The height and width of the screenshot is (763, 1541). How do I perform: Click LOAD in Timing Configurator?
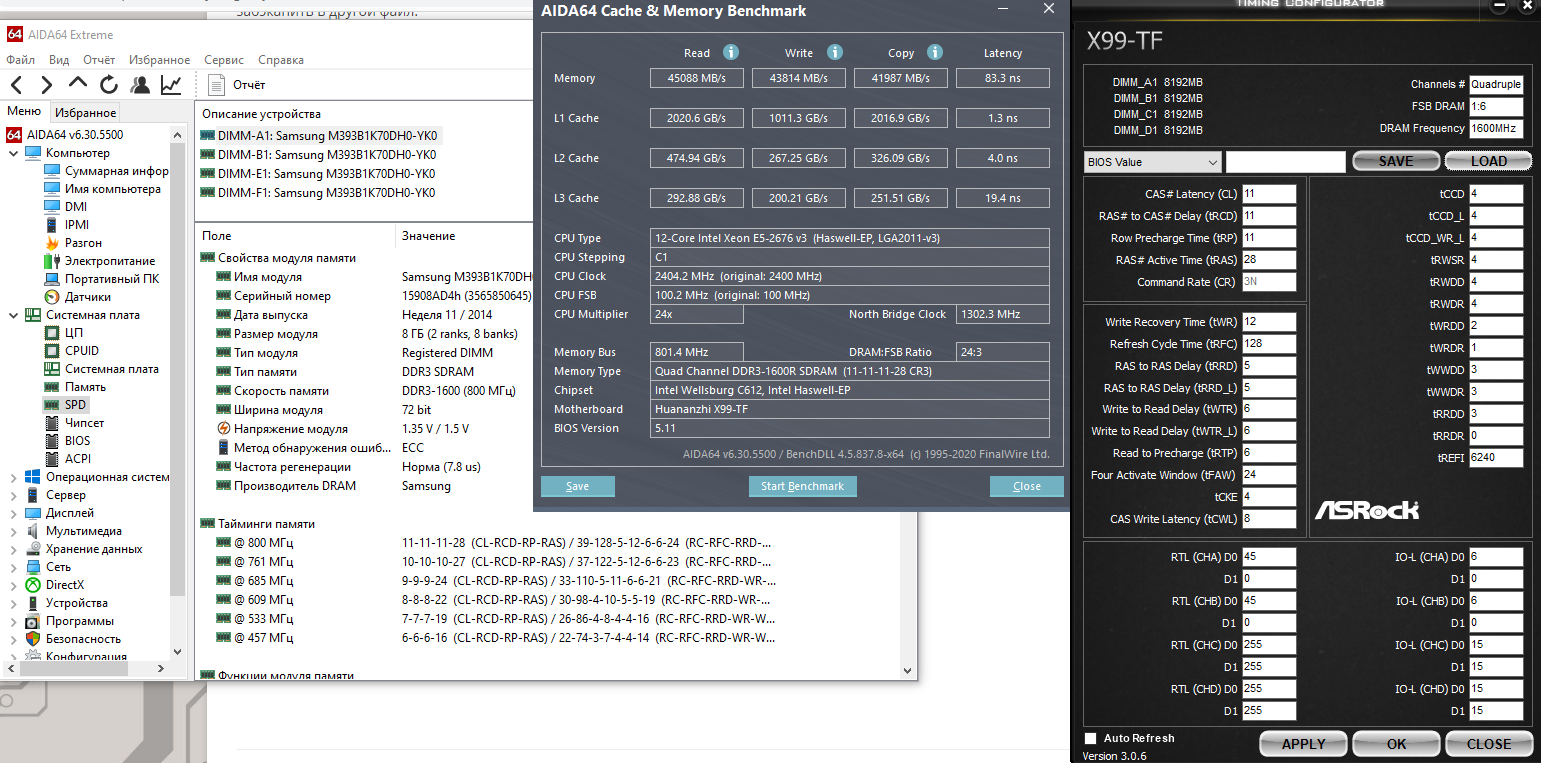tap(1488, 161)
